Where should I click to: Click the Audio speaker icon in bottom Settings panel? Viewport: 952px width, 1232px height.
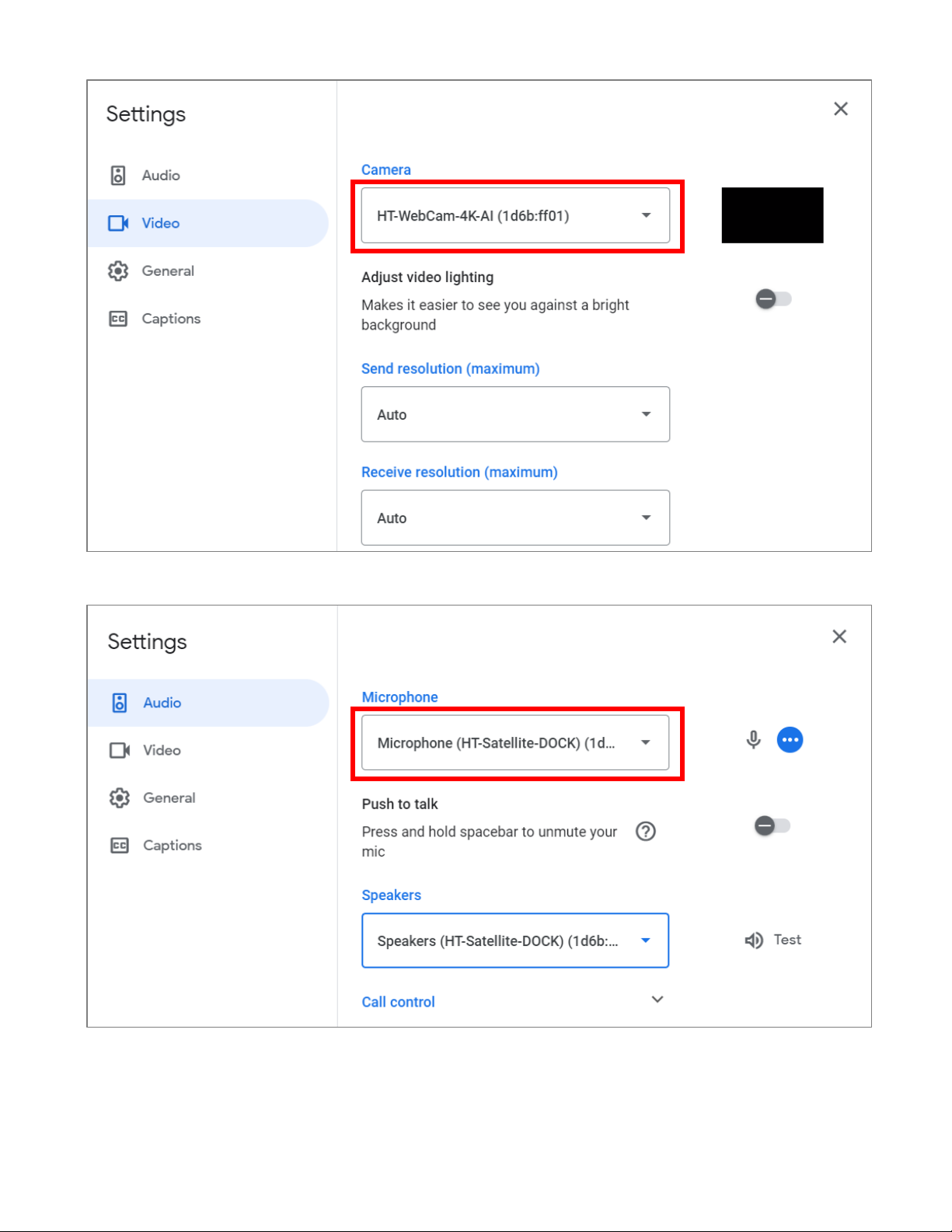tap(120, 703)
